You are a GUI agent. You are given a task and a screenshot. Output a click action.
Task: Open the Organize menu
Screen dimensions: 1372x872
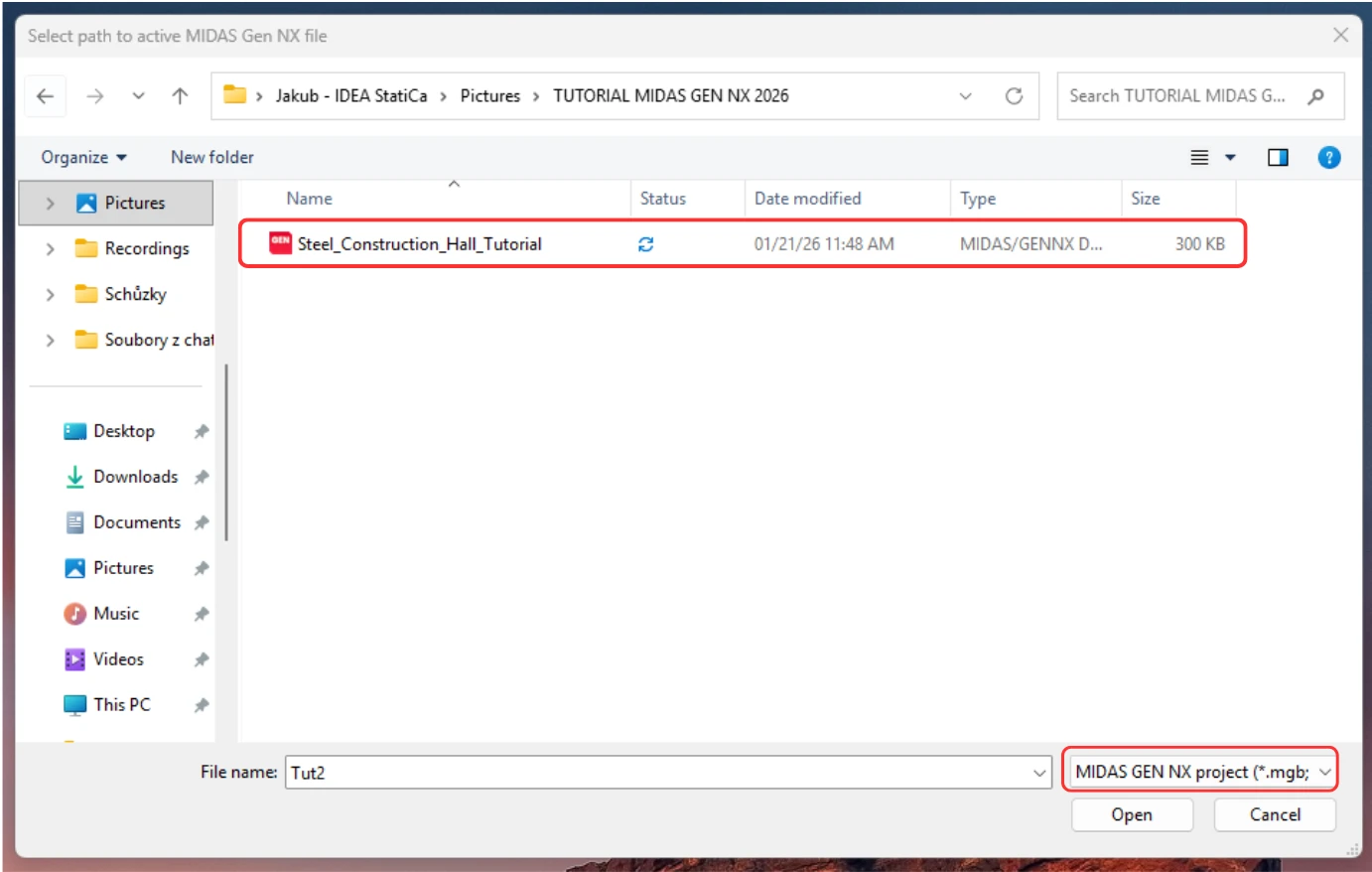click(83, 157)
